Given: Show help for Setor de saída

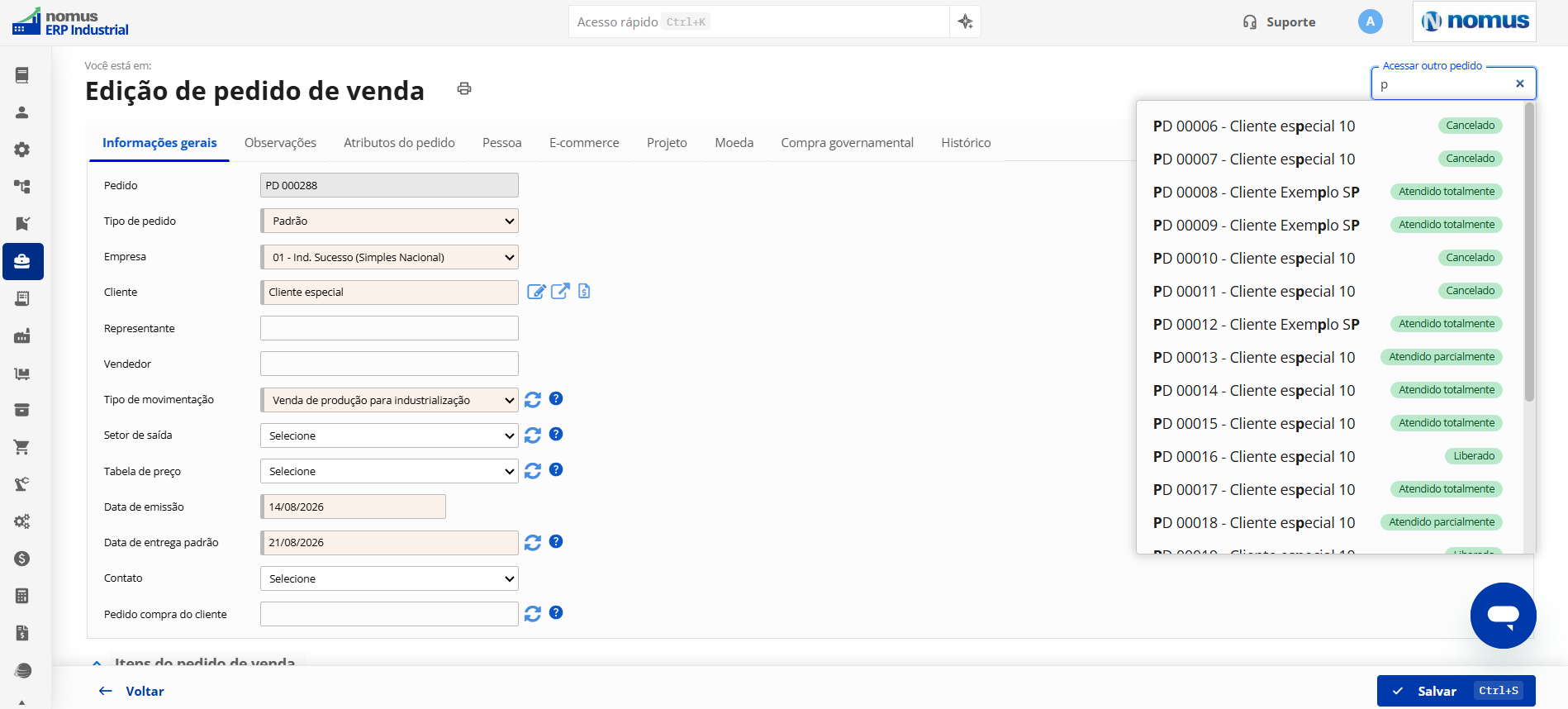Looking at the screenshot, I should coord(556,434).
